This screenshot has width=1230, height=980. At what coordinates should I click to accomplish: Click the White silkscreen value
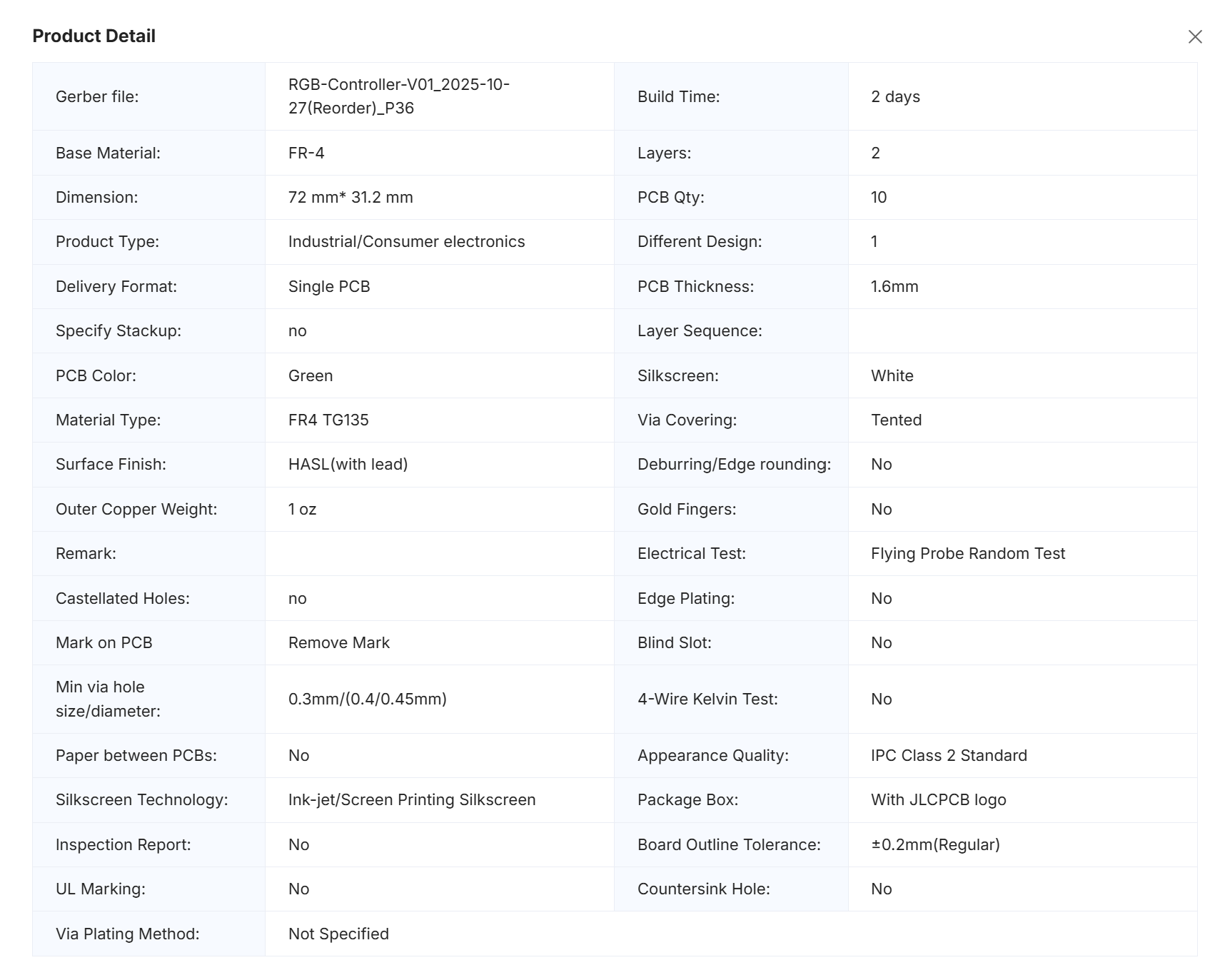pyautogui.click(x=892, y=375)
